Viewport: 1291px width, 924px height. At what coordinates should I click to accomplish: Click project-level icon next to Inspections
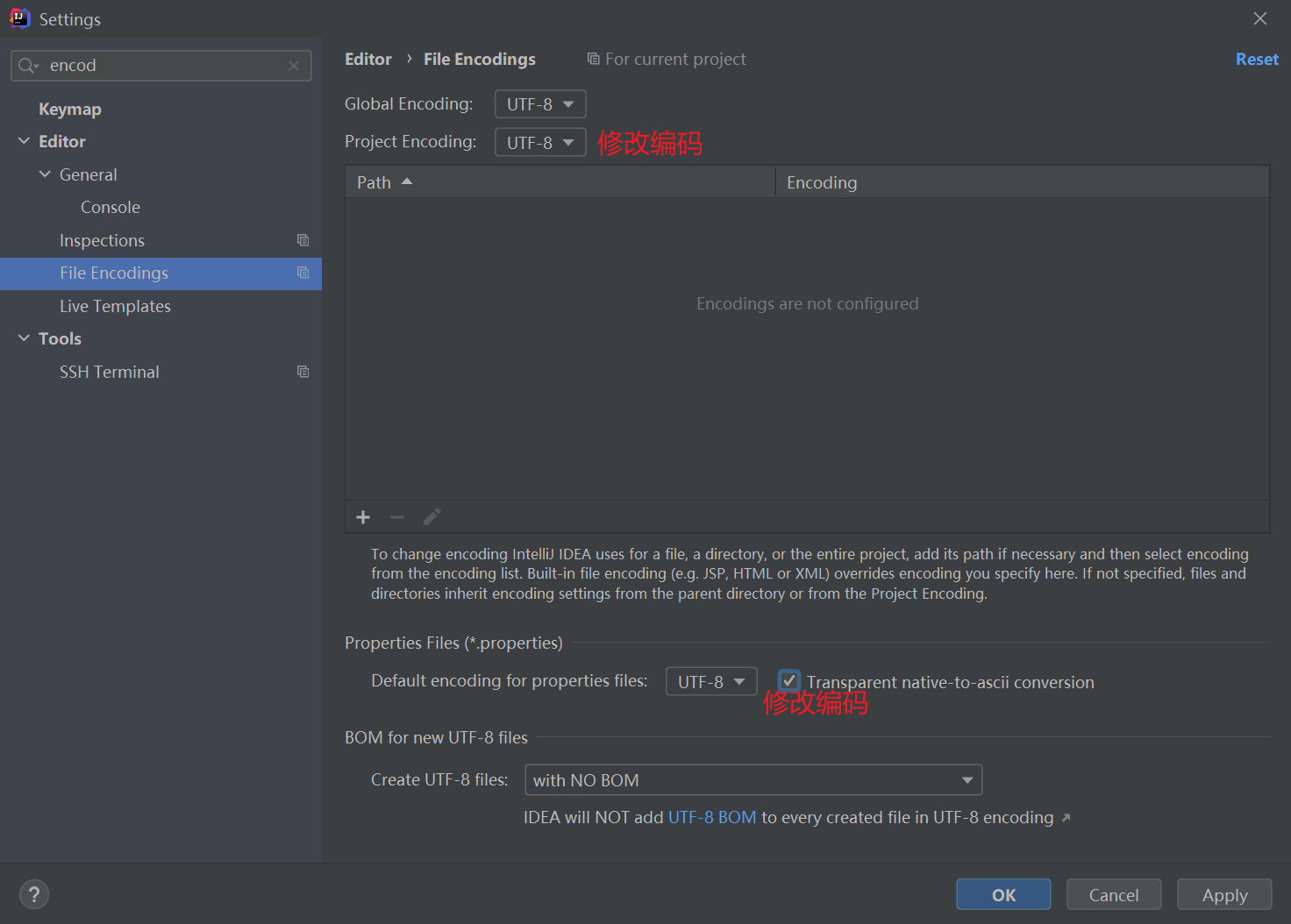(x=303, y=240)
